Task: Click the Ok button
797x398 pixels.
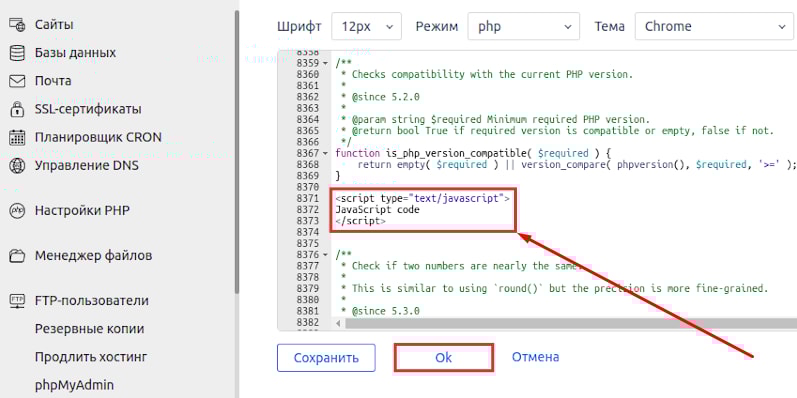Action: (444, 358)
